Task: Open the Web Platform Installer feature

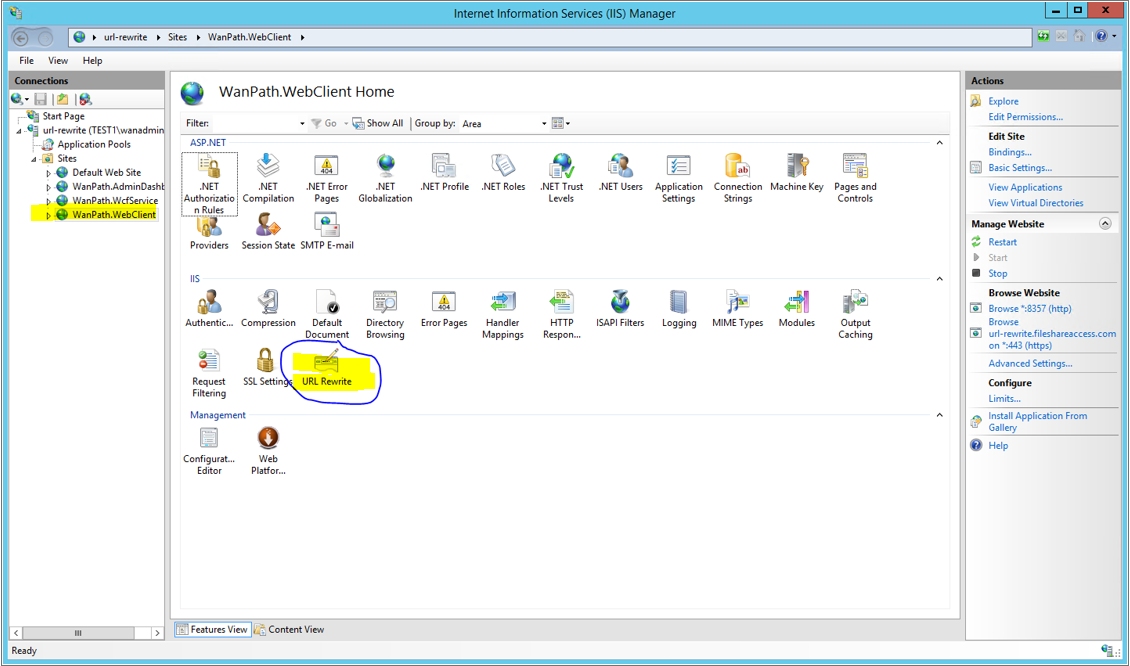Action: (x=268, y=450)
